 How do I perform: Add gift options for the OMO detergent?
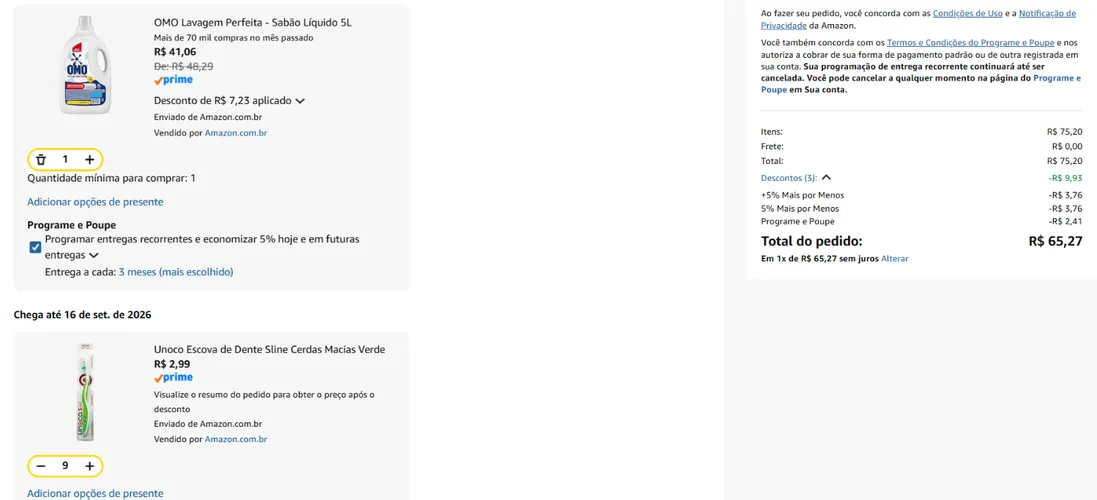click(95, 202)
